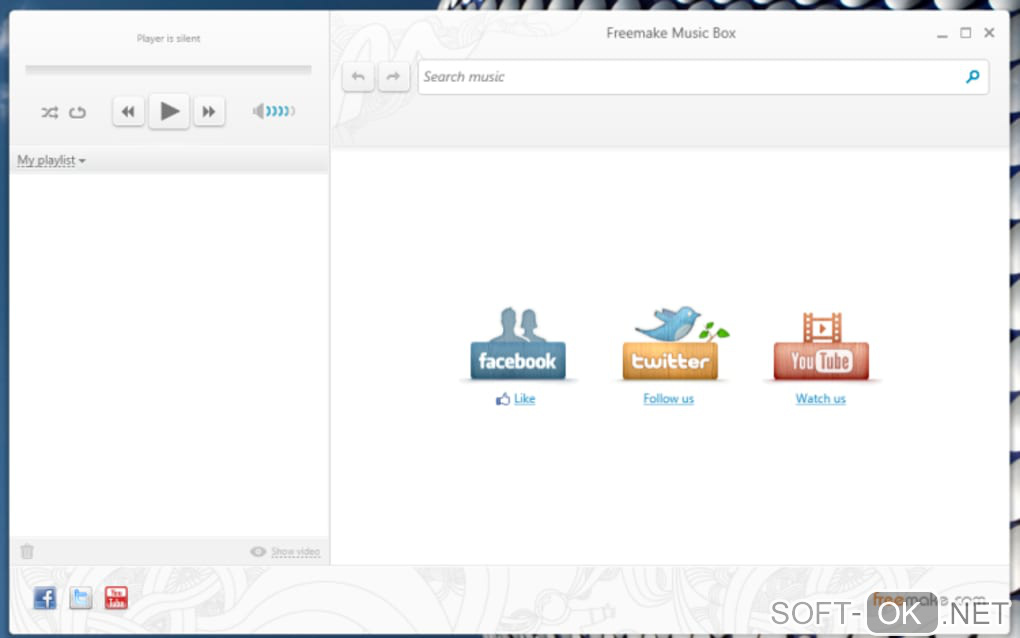Image resolution: width=1020 pixels, height=638 pixels.
Task: Open the small Facebook icon in footer
Action: 45,598
